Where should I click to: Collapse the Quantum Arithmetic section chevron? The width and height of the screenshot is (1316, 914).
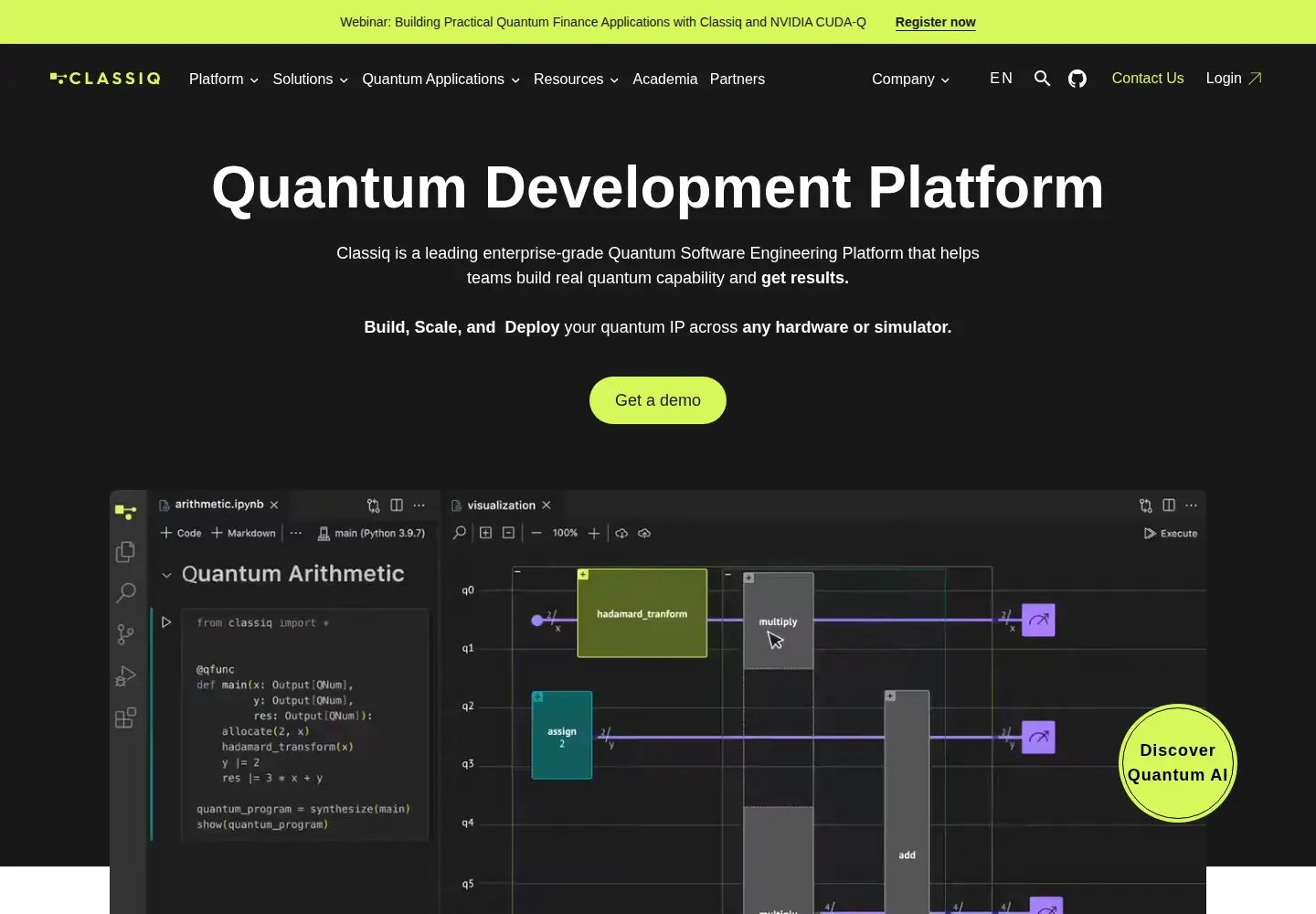pyautogui.click(x=166, y=575)
